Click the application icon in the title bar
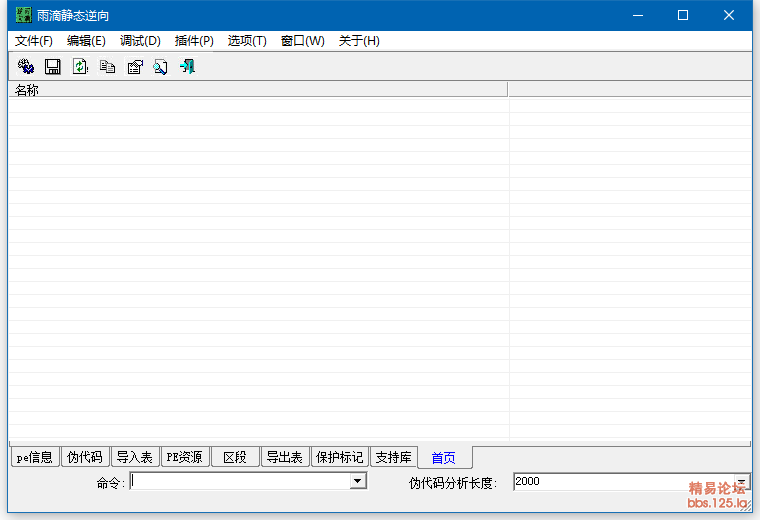Image resolution: width=760 pixels, height=520 pixels. point(23,16)
